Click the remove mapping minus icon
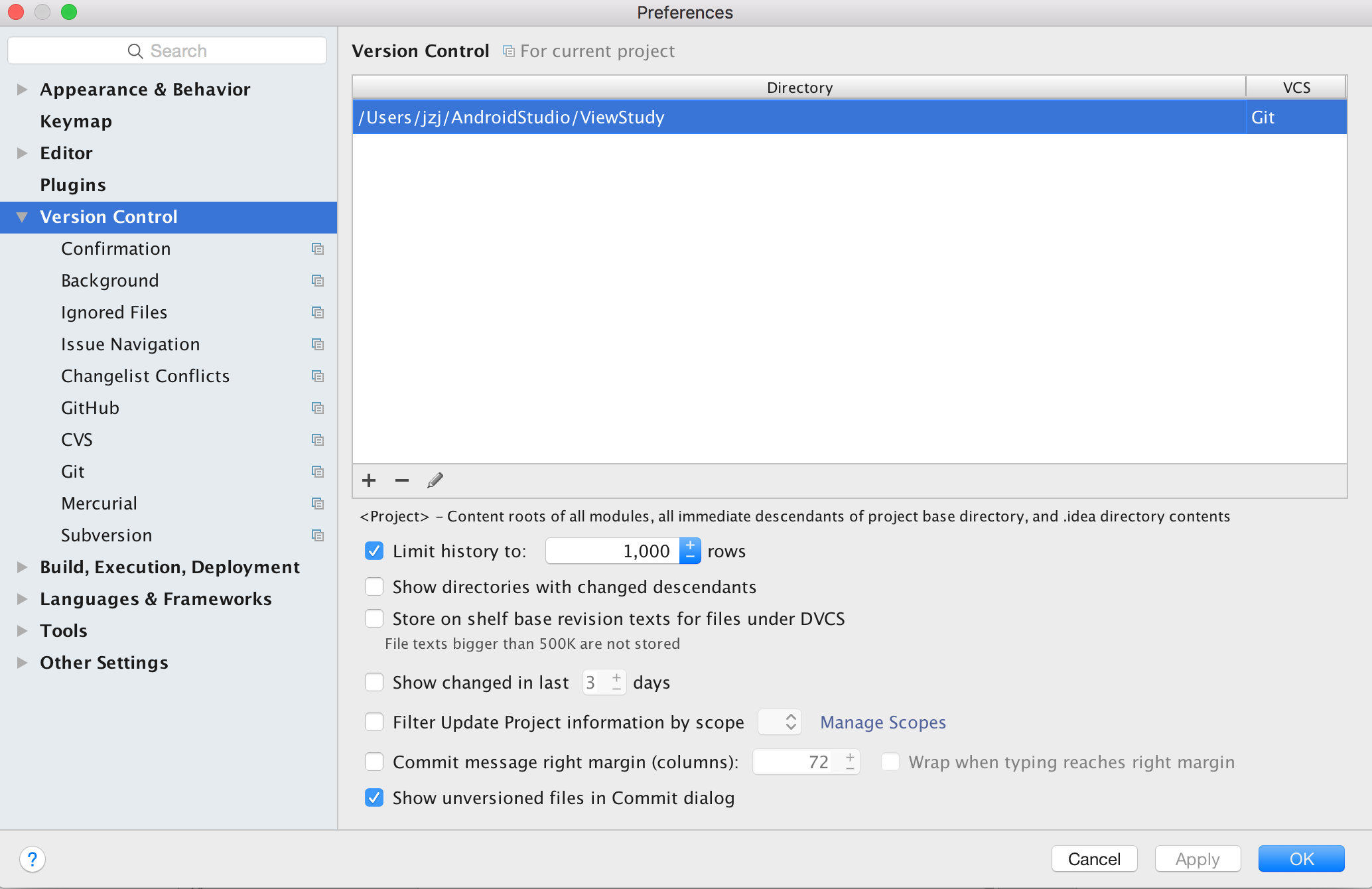This screenshot has width=1372, height=889. click(x=402, y=480)
